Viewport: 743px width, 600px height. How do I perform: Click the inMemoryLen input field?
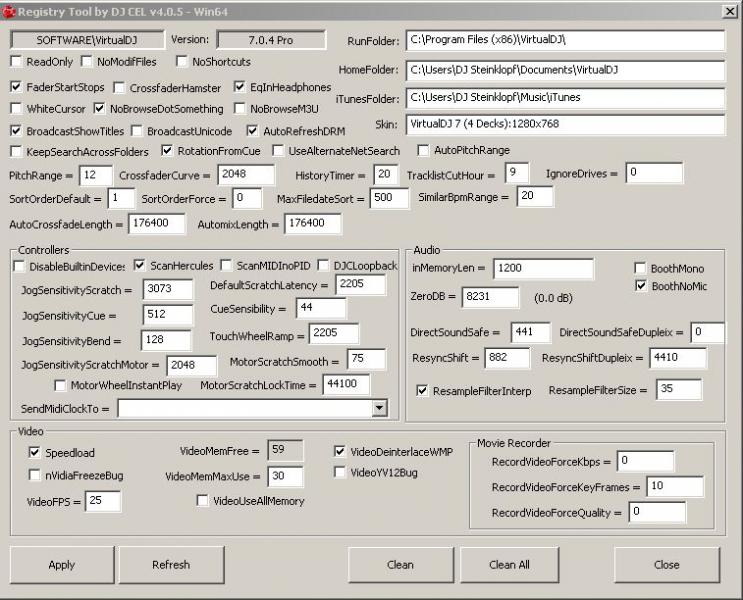544,269
